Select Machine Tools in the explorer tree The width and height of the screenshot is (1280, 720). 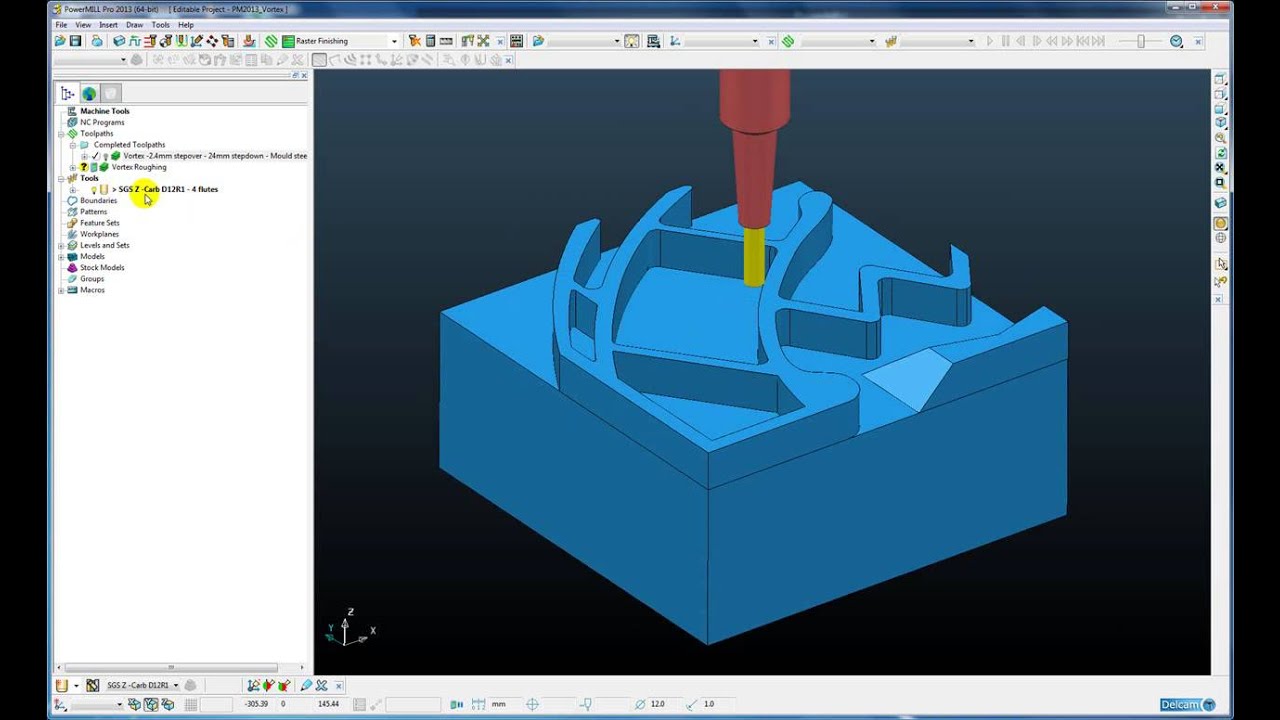pyautogui.click(x=105, y=111)
